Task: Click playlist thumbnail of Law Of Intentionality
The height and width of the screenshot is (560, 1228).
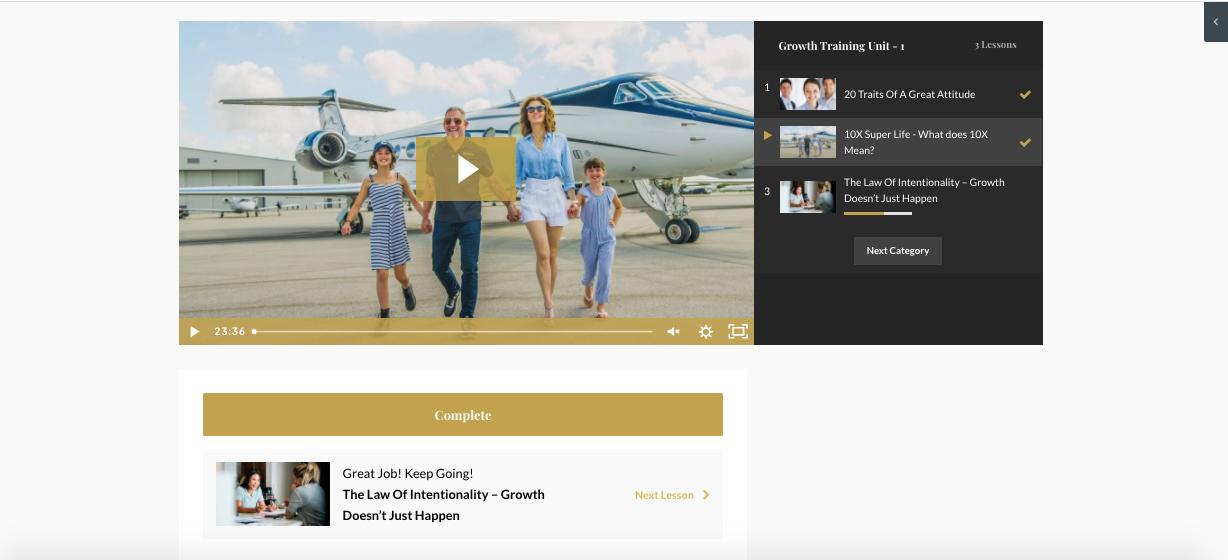Action: point(808,196)
